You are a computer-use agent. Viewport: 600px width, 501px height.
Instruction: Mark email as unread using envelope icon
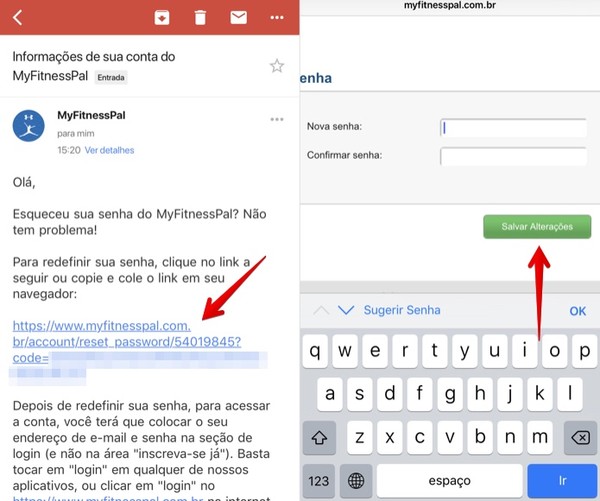(x=238, y=18)
